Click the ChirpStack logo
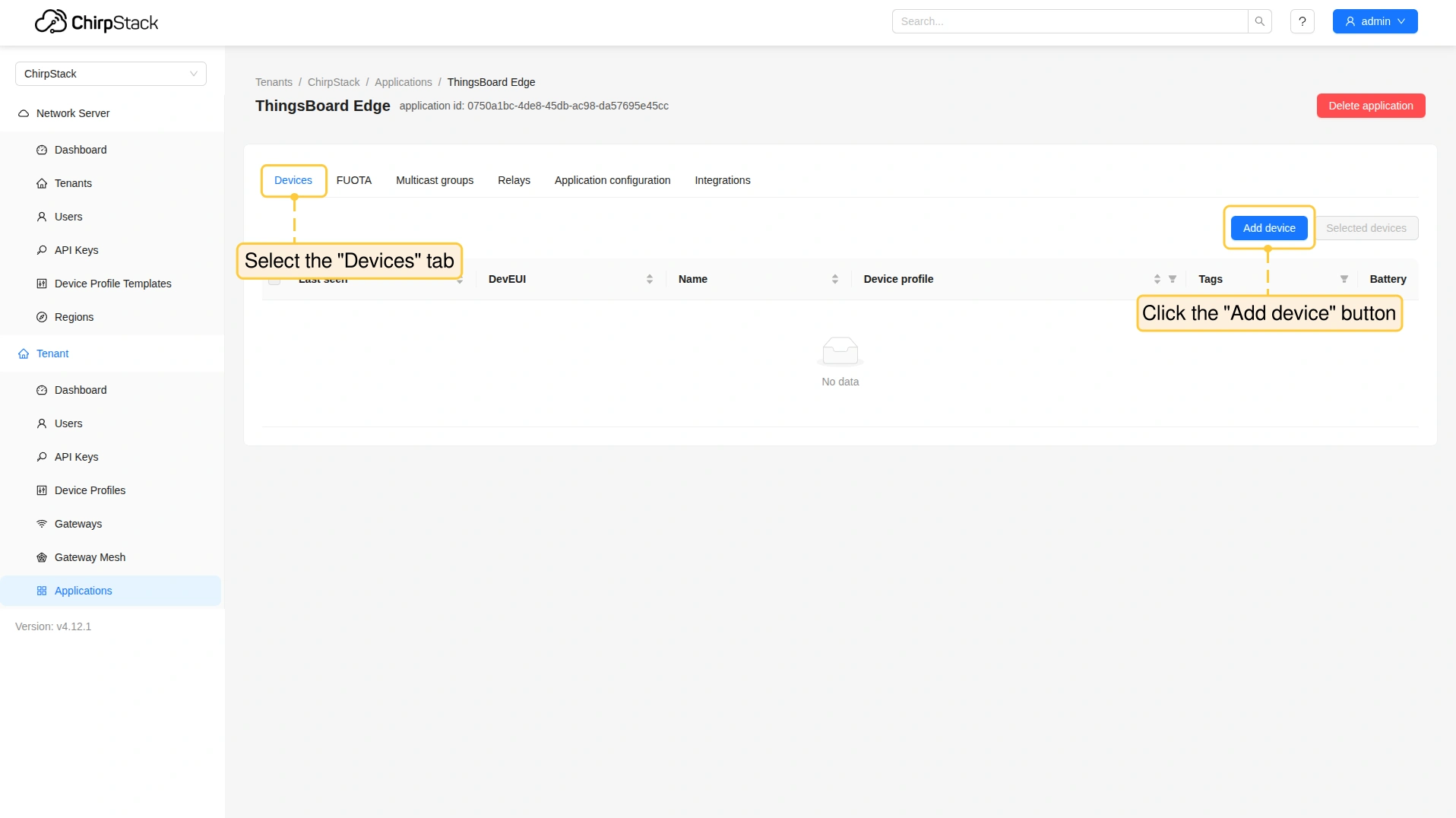 point(97,22)
